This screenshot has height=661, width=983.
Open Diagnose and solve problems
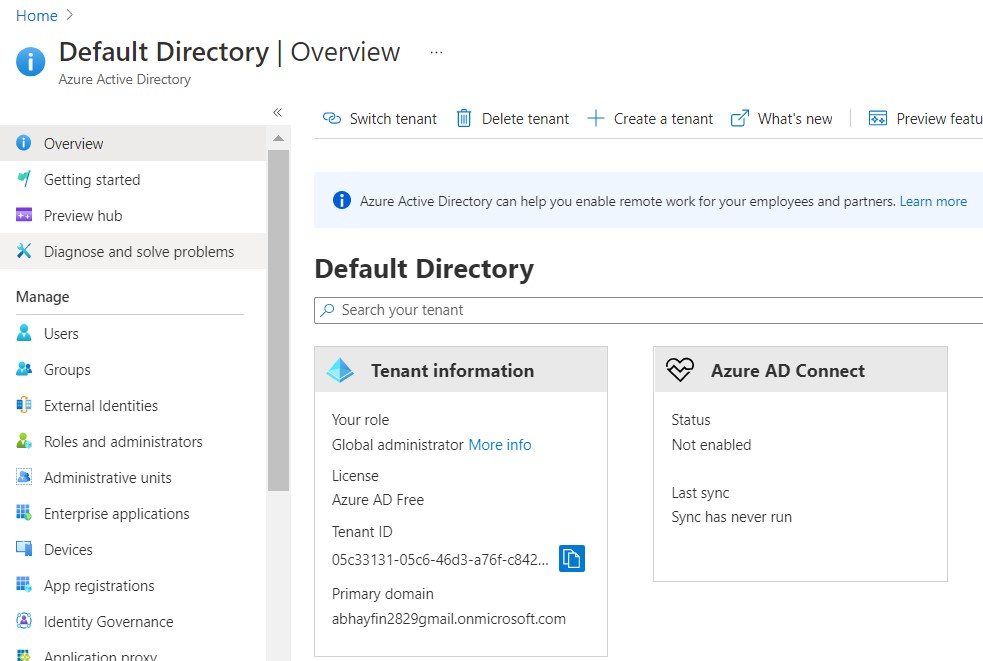133,251
